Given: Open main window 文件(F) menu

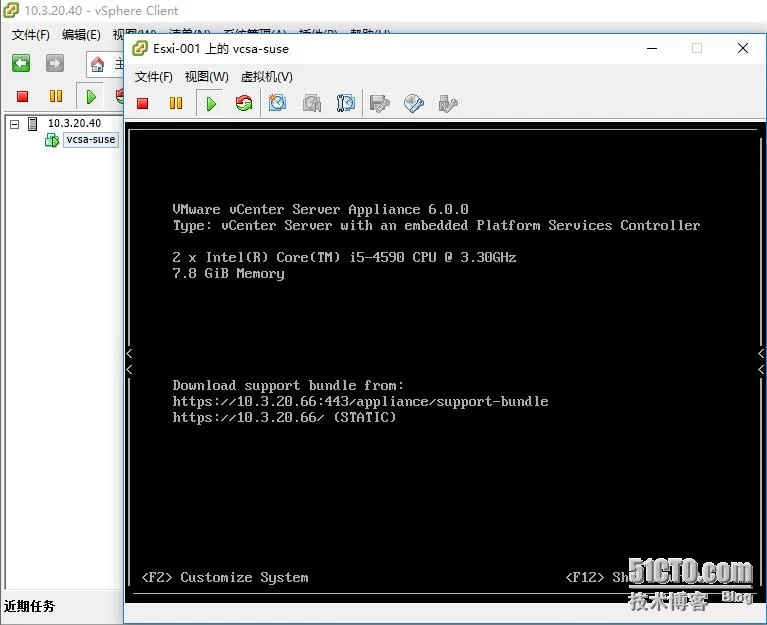Looking at the screenshot, I should point(30,35).
